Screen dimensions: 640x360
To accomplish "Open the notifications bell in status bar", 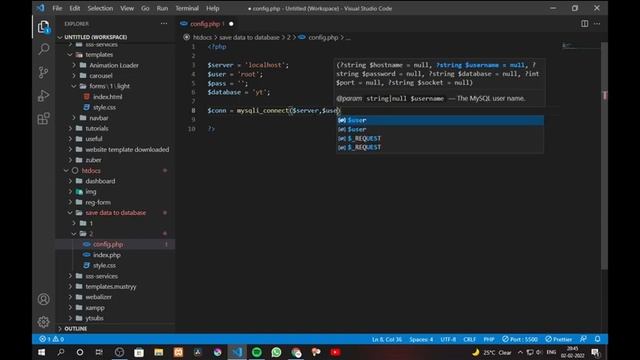I will point(598,339).
